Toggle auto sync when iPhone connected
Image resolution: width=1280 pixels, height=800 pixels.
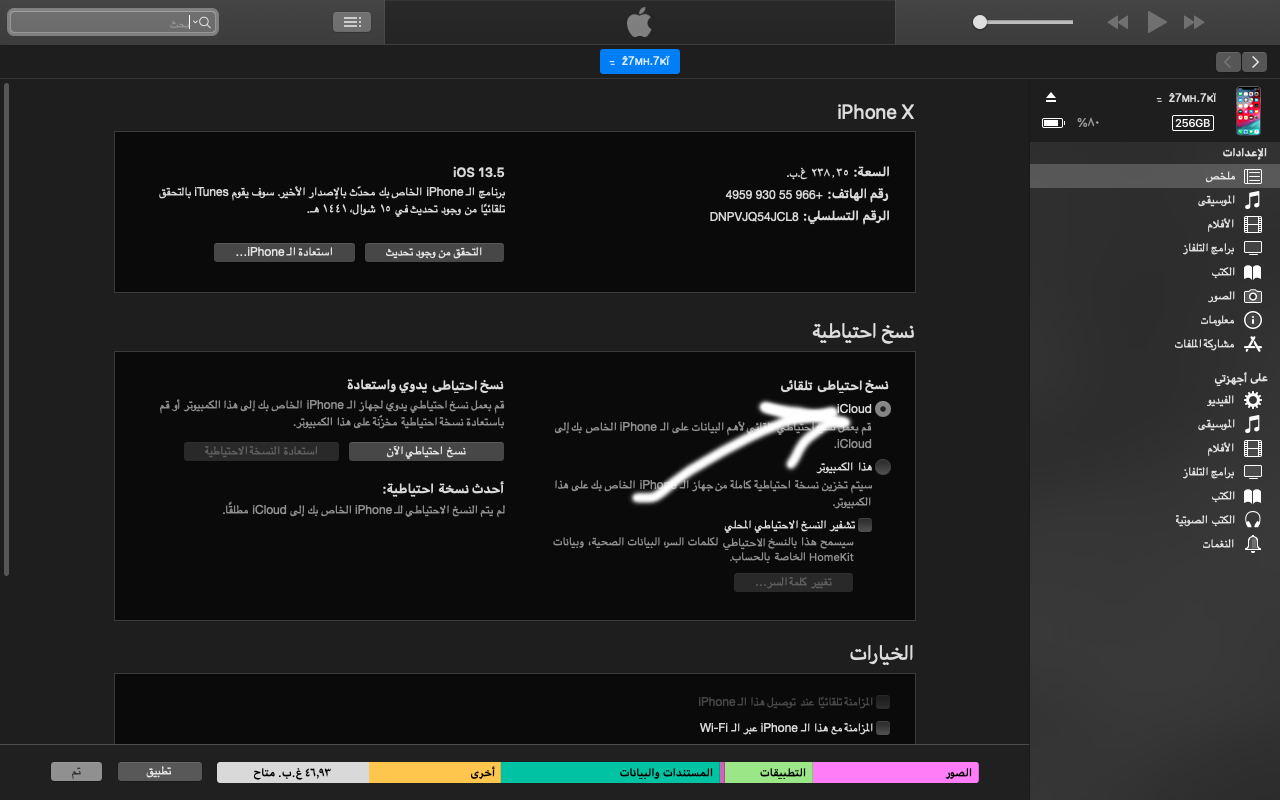click(882, 702)
